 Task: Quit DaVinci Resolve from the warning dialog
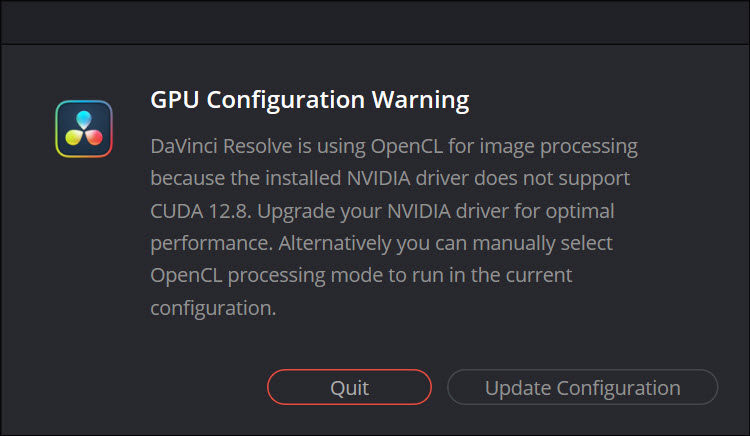(349, 387)
